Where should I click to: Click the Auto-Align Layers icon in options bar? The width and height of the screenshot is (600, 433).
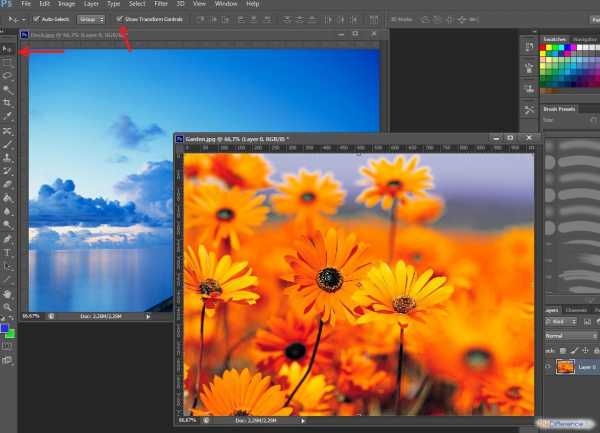click(374, 20)
